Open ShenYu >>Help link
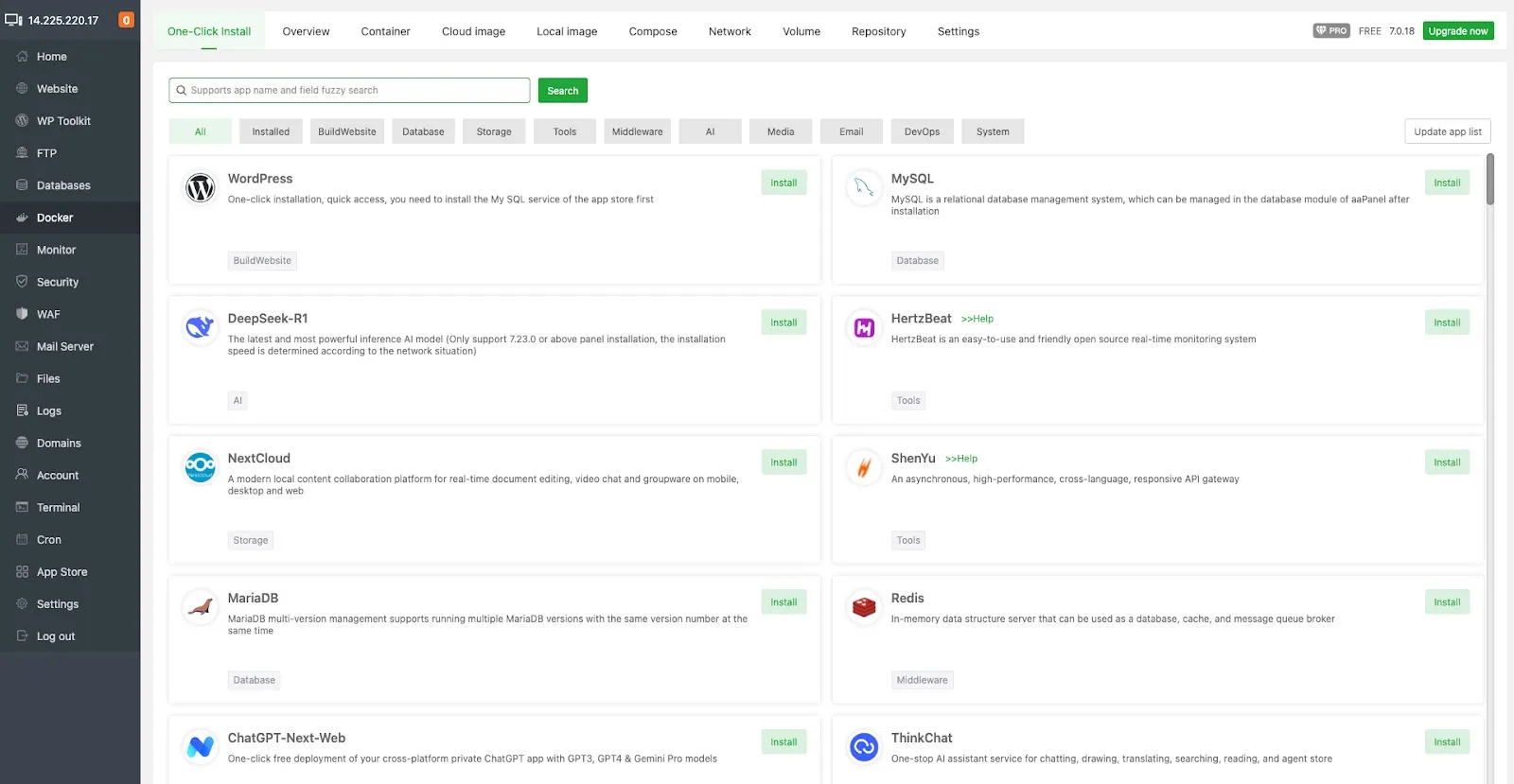This screenshot has width=1514, height=784. point(961,459)
